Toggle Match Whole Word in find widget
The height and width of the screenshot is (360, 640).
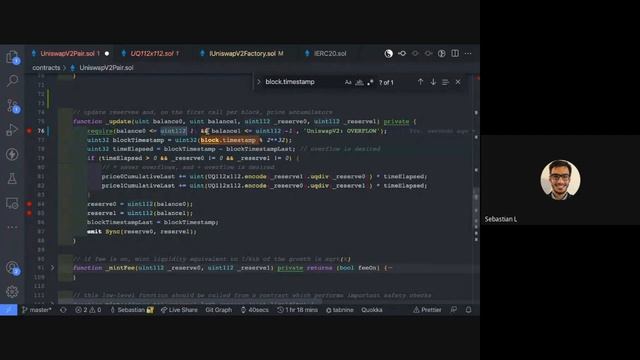click(x=359, y=82)
